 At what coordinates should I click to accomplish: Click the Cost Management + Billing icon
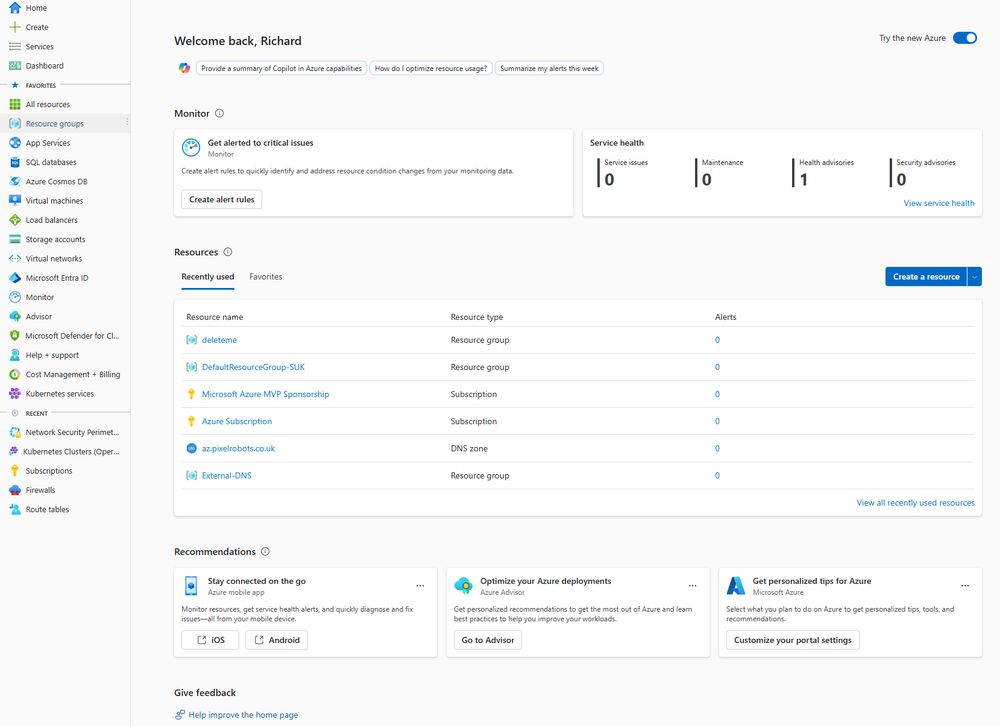[x=15, y=374]
